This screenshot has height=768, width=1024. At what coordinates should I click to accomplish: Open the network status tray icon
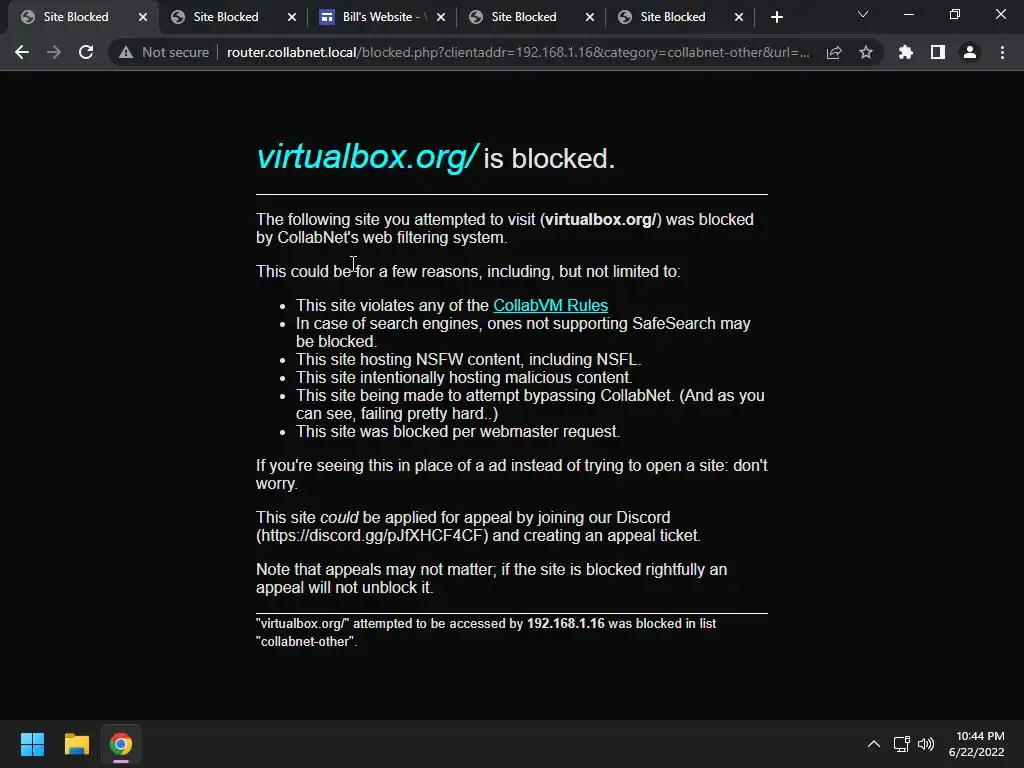tap(902, 744)
